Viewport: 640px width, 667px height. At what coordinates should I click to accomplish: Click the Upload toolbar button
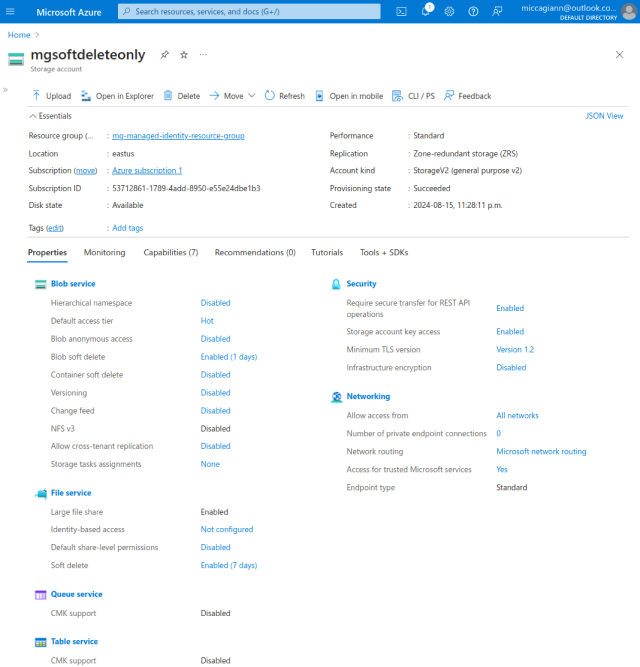[51, 96]
